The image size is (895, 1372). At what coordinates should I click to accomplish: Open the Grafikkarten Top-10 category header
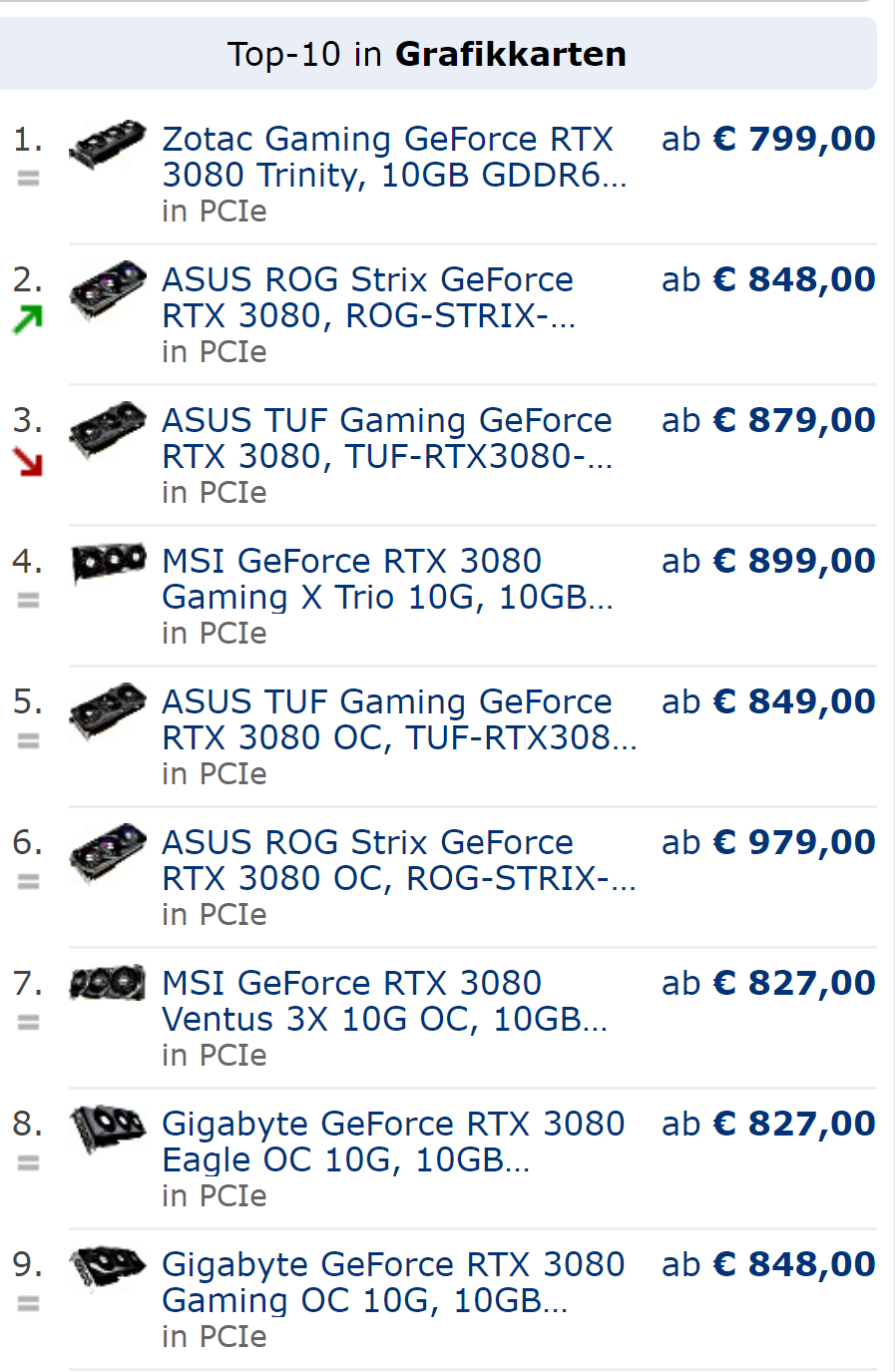pyautogui.click(x=427, y=54)
